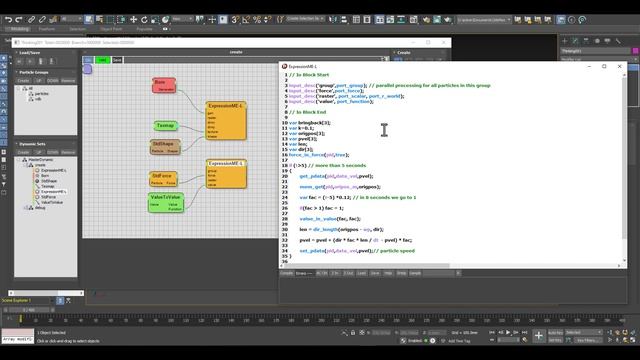Choose the Rectangular Selection Region icon
Image resolution: width=640 pixels, height=360 pixels.
[x=110, y=19]
